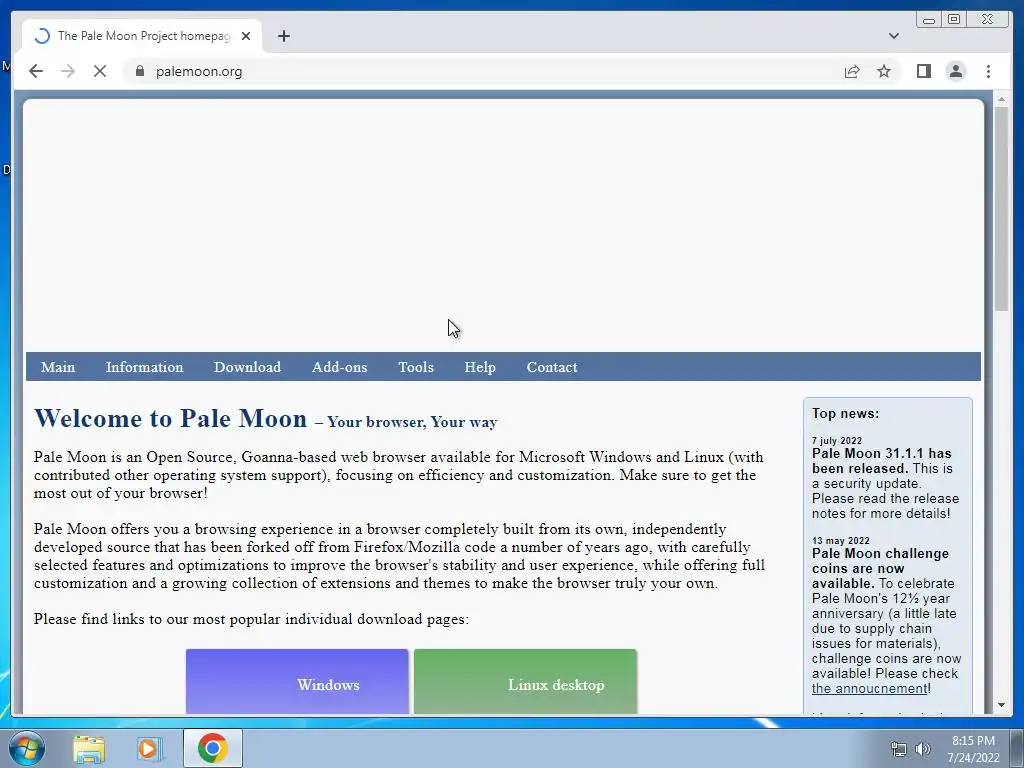The image size is (1024, 768).
Task: Bookmark this page with the star icon
Action: (884, 71)
